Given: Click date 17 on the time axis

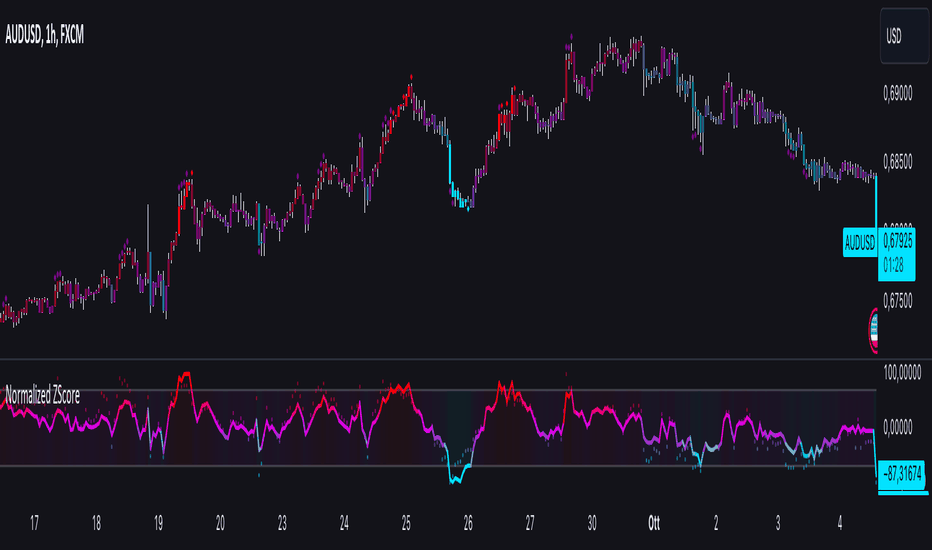Looking at the screenshot, I should click(34, 523).
